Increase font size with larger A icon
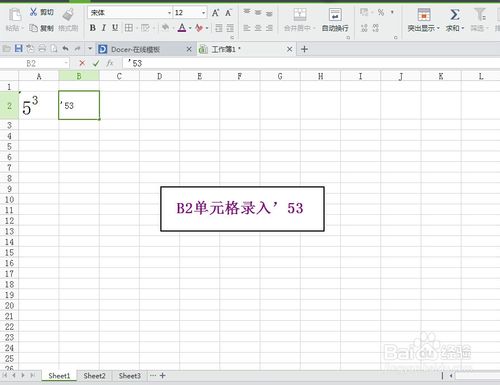Image resolution: width=500 pixels, height=385 pixels. (x=216, y=13)
